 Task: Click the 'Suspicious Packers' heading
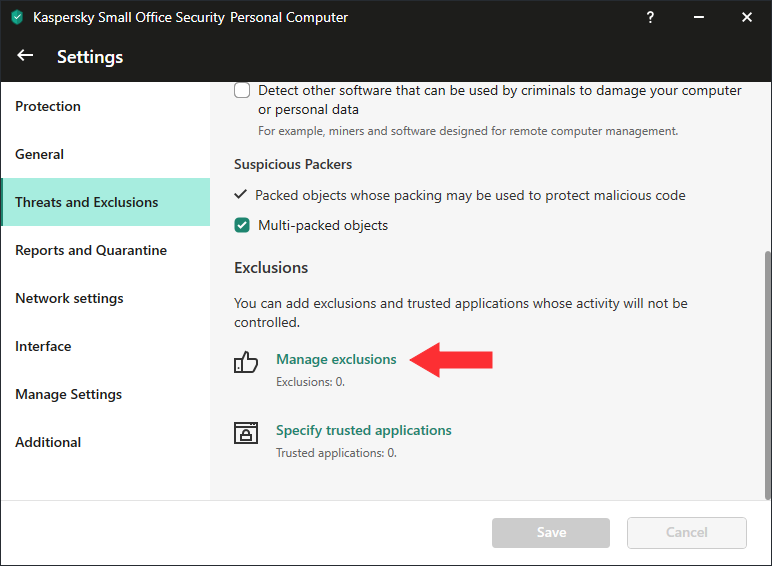[293, 164]
